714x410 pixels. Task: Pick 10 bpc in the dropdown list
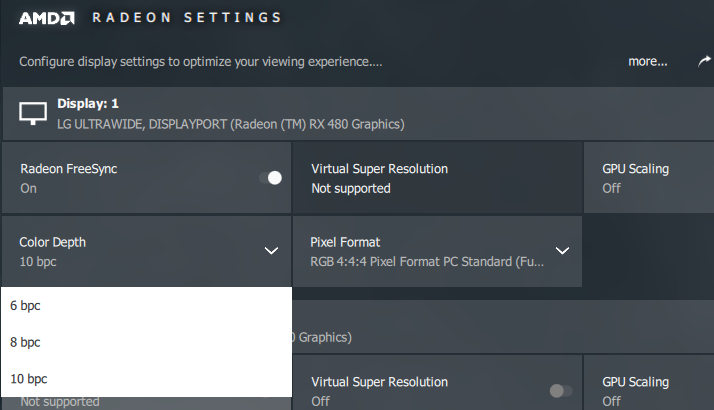(x=146, y=379)
